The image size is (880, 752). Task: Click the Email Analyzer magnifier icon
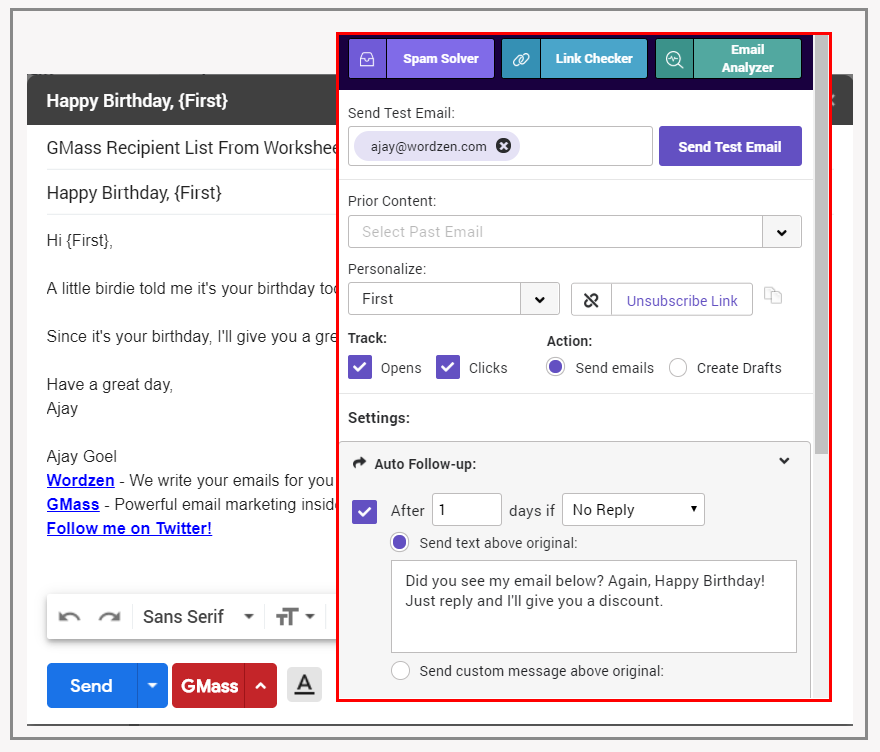(675, 59)
